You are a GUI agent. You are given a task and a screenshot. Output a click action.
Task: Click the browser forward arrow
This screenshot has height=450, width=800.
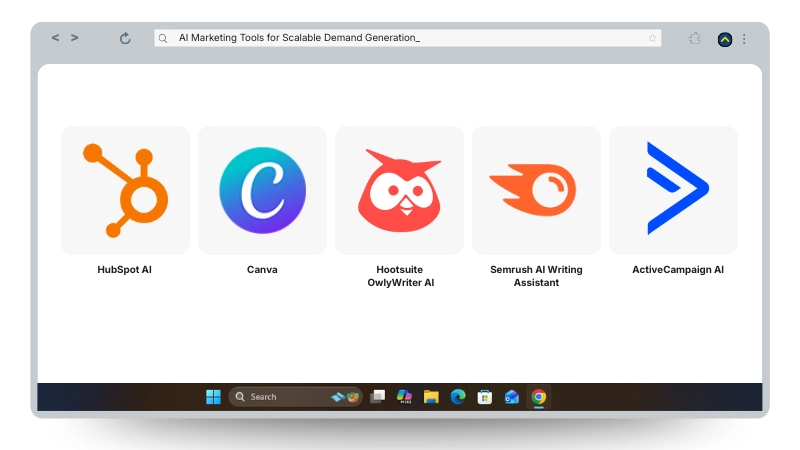[x=74, y=38]
